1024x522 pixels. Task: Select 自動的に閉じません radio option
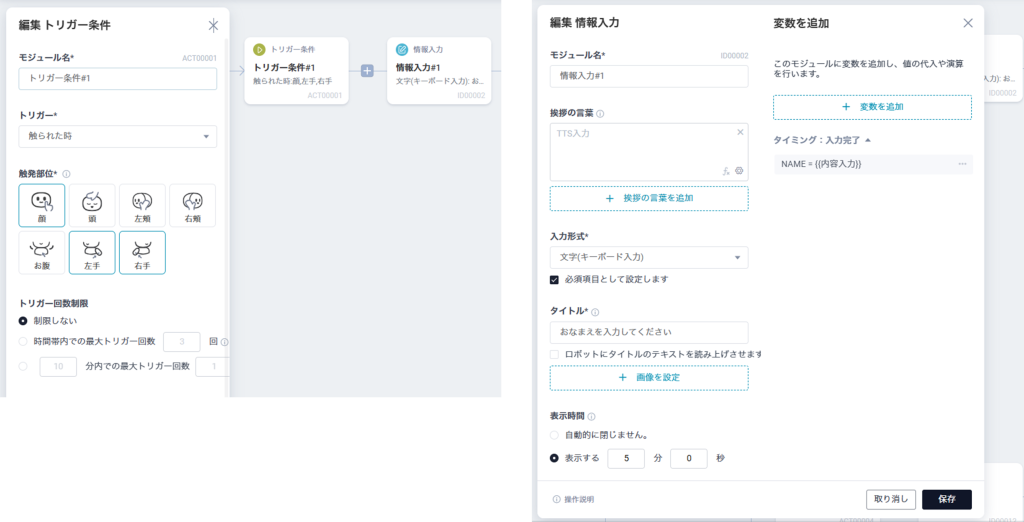555,435
